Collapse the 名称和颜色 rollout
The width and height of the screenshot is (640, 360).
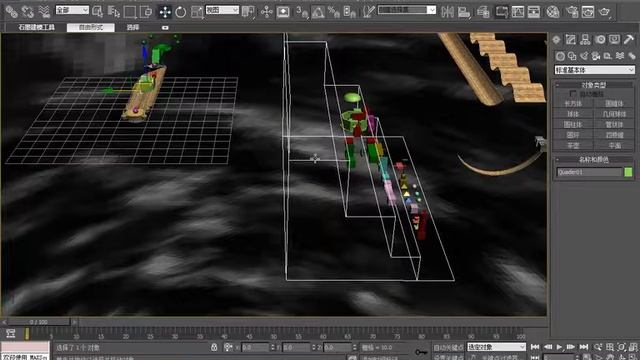[x=594, y=159]
